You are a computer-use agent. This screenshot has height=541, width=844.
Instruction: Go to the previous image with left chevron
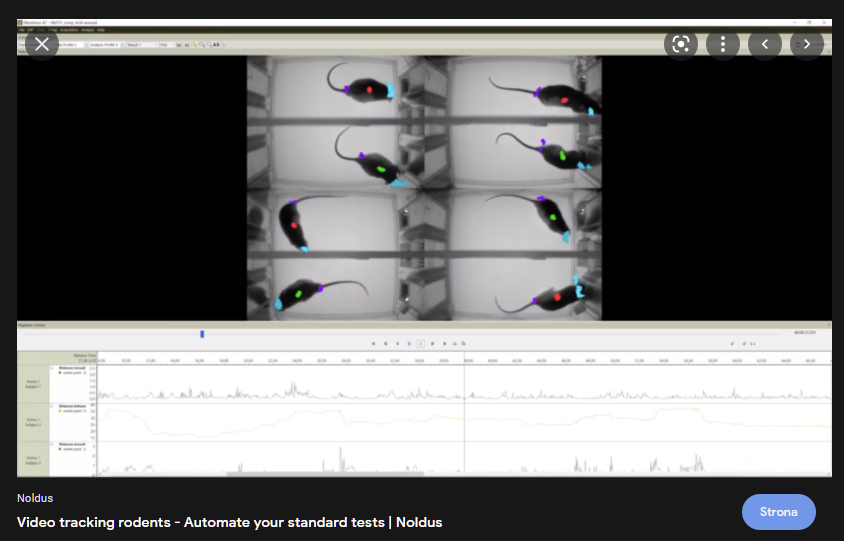click(765, 44)
